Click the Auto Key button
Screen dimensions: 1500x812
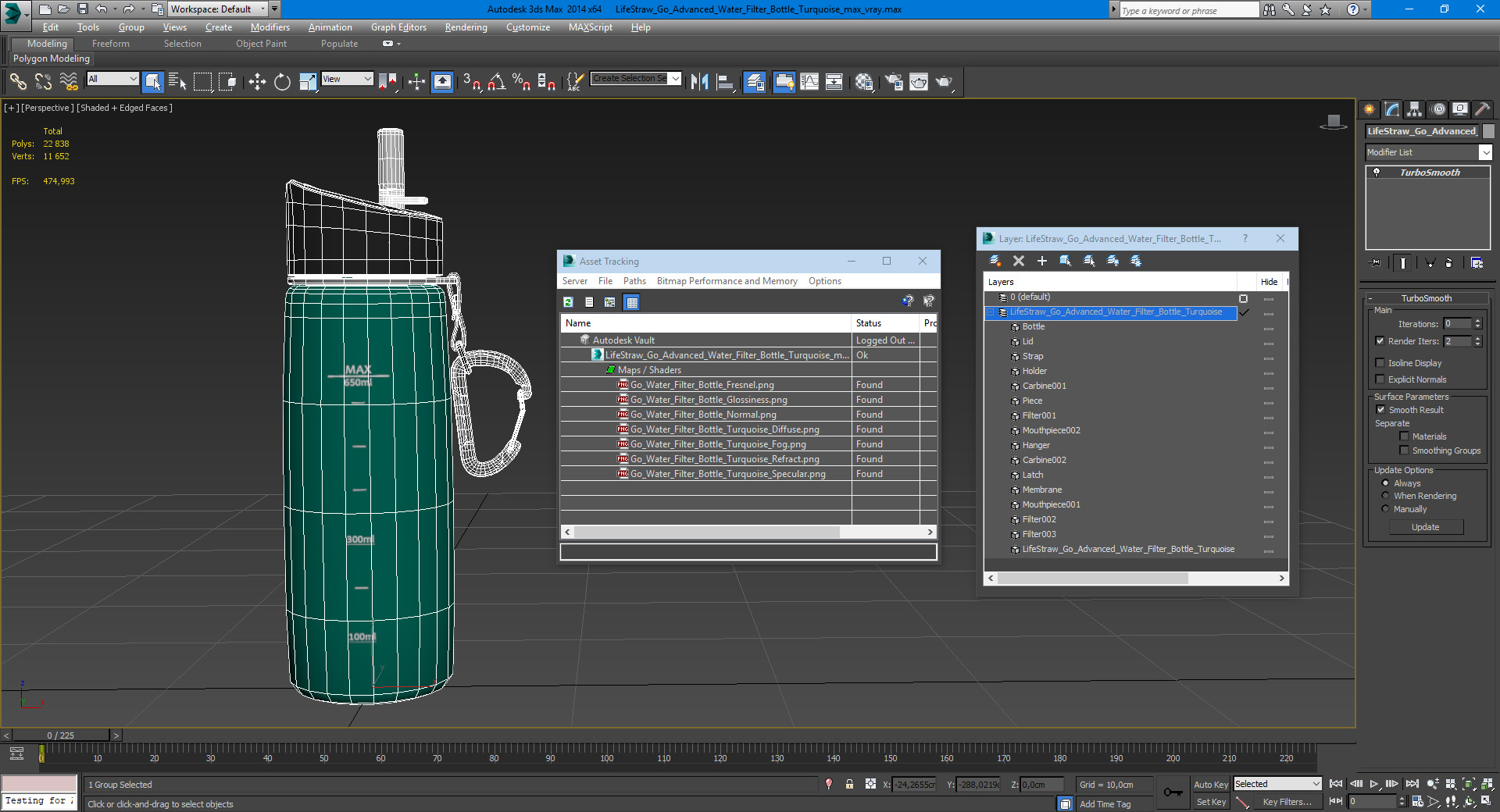[1210, 785]
